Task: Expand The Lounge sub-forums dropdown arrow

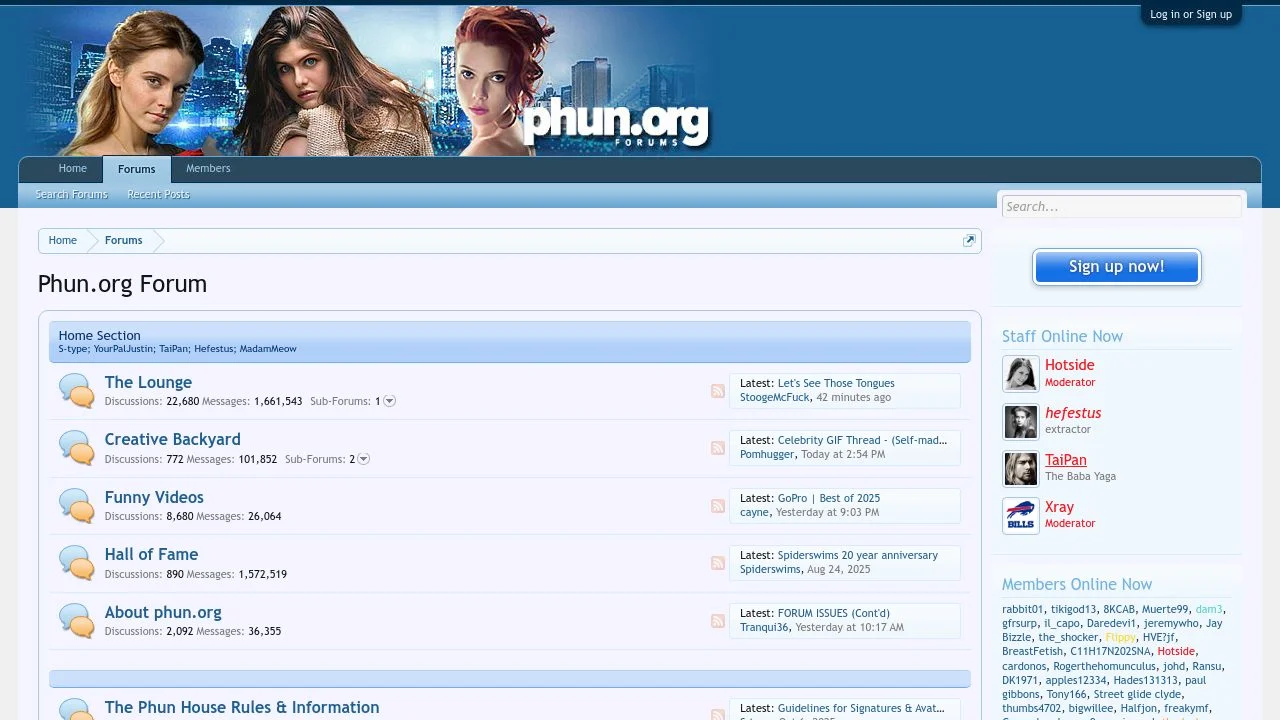Action: tap(388, 401)
